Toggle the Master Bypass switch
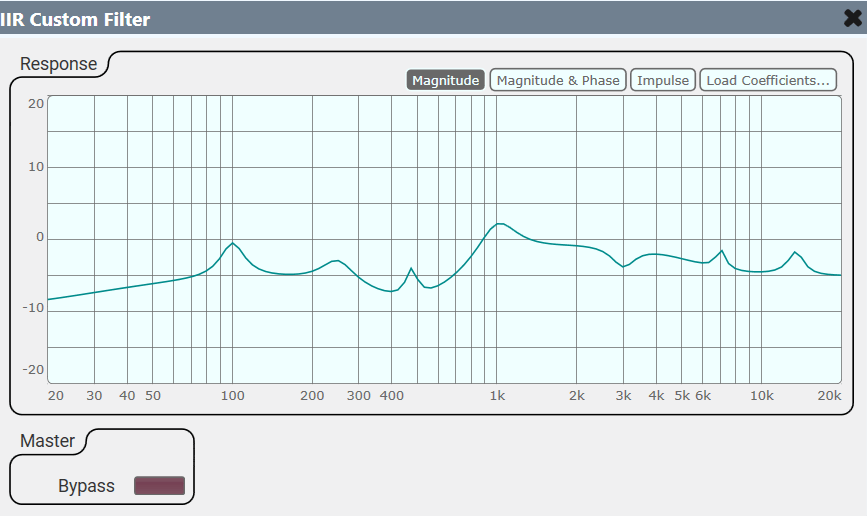The image size is (867, 516). coord(159,486)
